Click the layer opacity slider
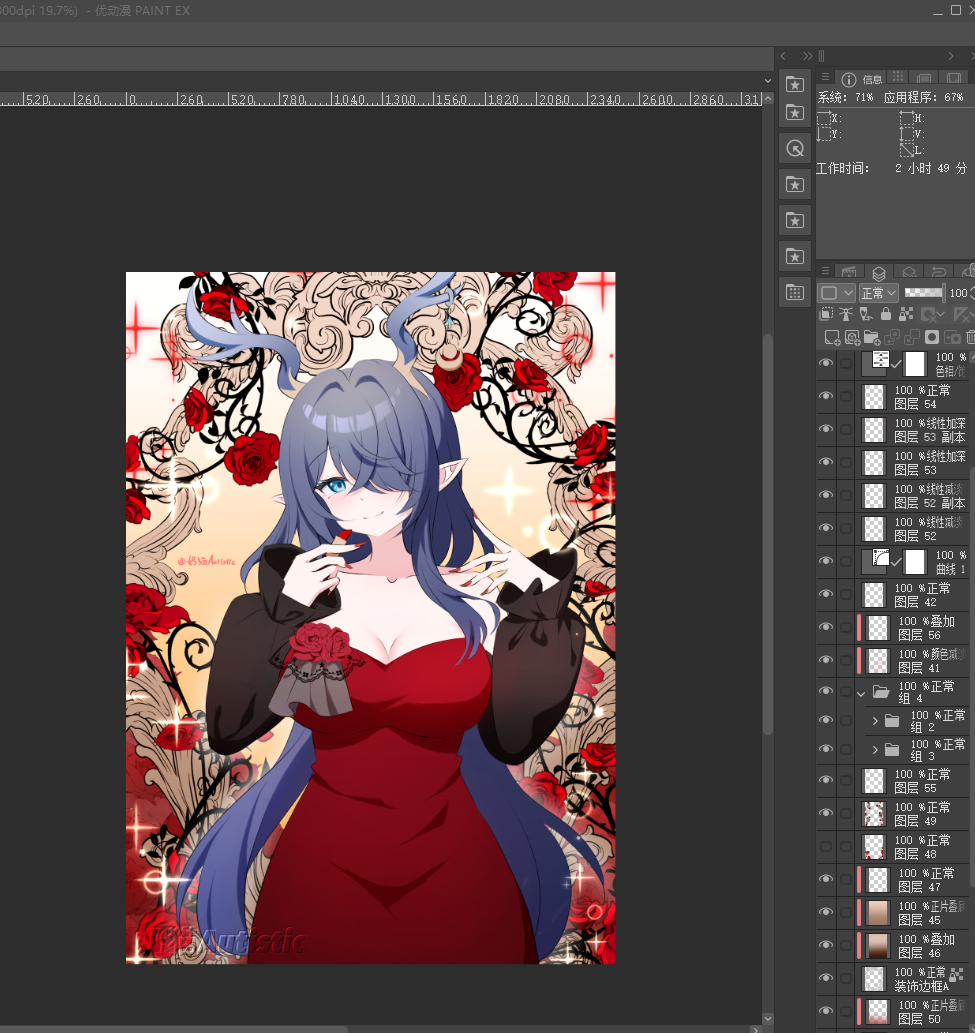The width and height of the screenshot is (975, 1033). (x=923, y=293)
